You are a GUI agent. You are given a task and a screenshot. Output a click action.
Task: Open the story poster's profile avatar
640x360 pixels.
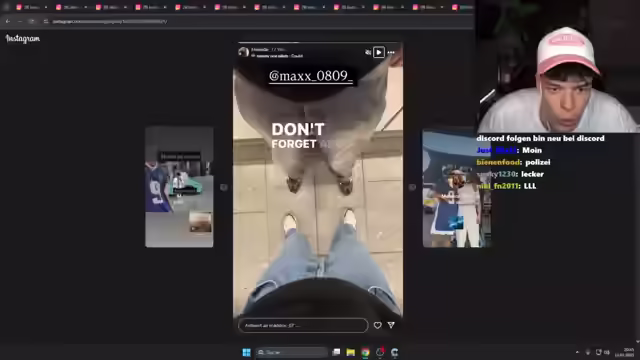pos(244,52)
